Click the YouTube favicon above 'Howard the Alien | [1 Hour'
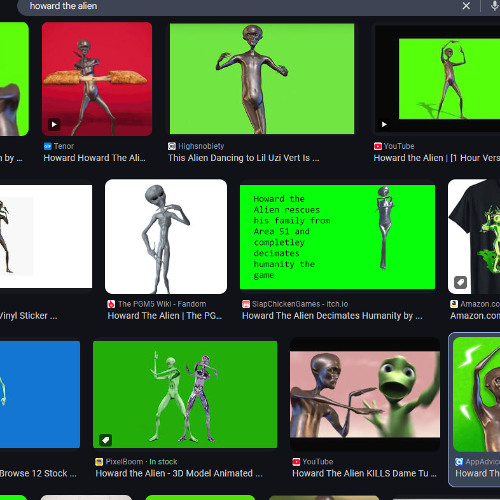Image resolution: width=500 pixels, height=500 pixels. point(378,146)
